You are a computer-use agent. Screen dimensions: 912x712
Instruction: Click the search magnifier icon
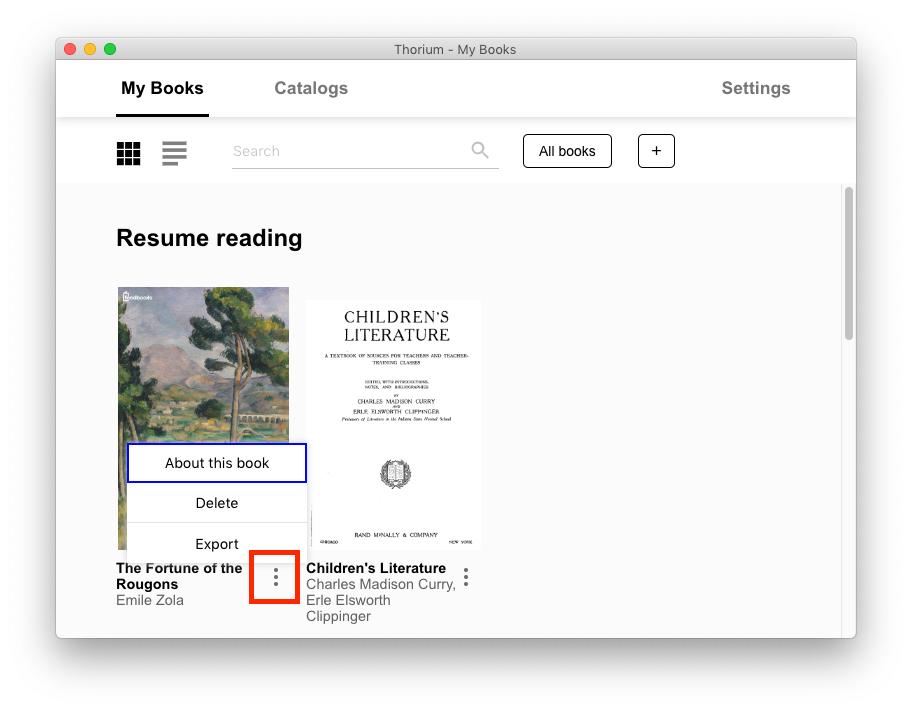480,150
